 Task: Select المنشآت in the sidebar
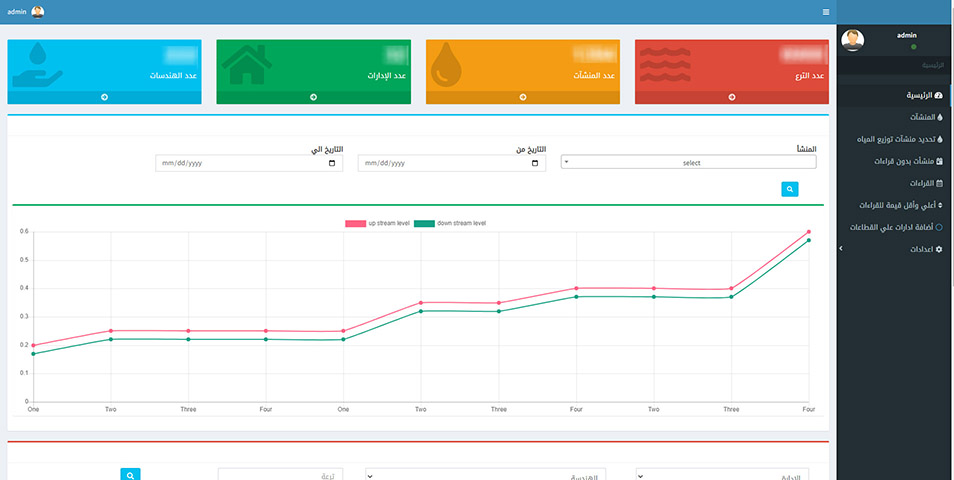tap(926, 117)
